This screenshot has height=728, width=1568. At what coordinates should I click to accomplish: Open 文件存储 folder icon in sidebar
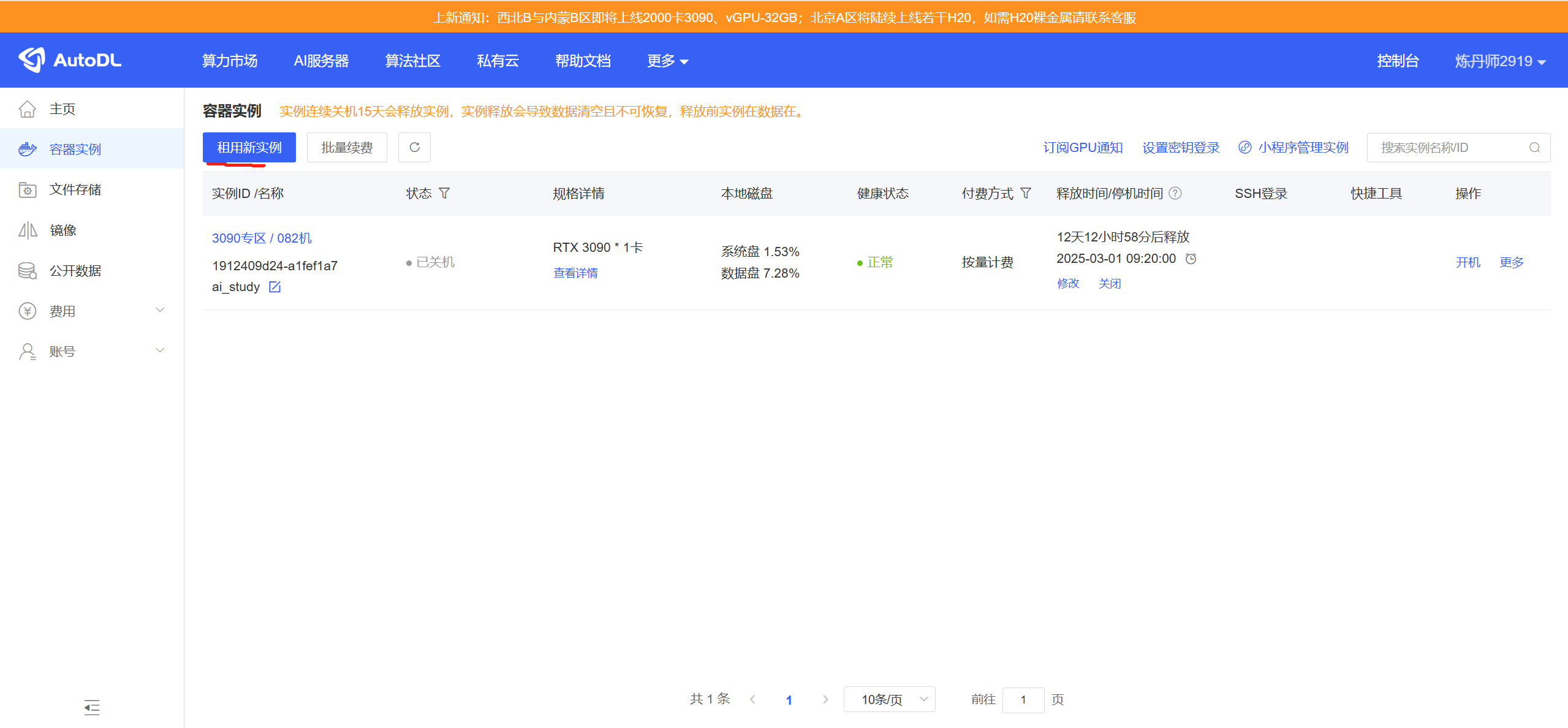point(27,190)
